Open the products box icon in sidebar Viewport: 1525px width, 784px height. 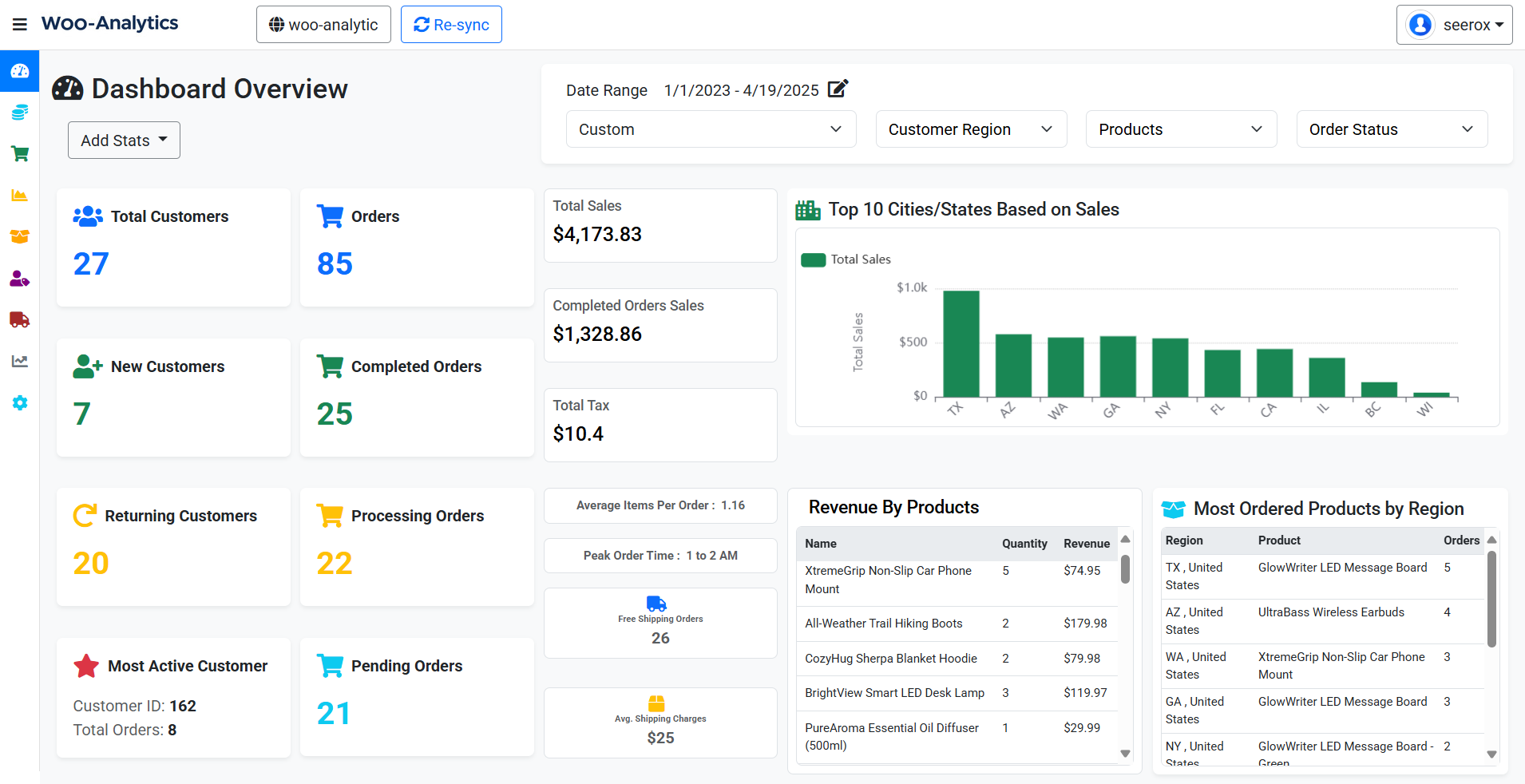pyautogui.click(x=19, y=237)
